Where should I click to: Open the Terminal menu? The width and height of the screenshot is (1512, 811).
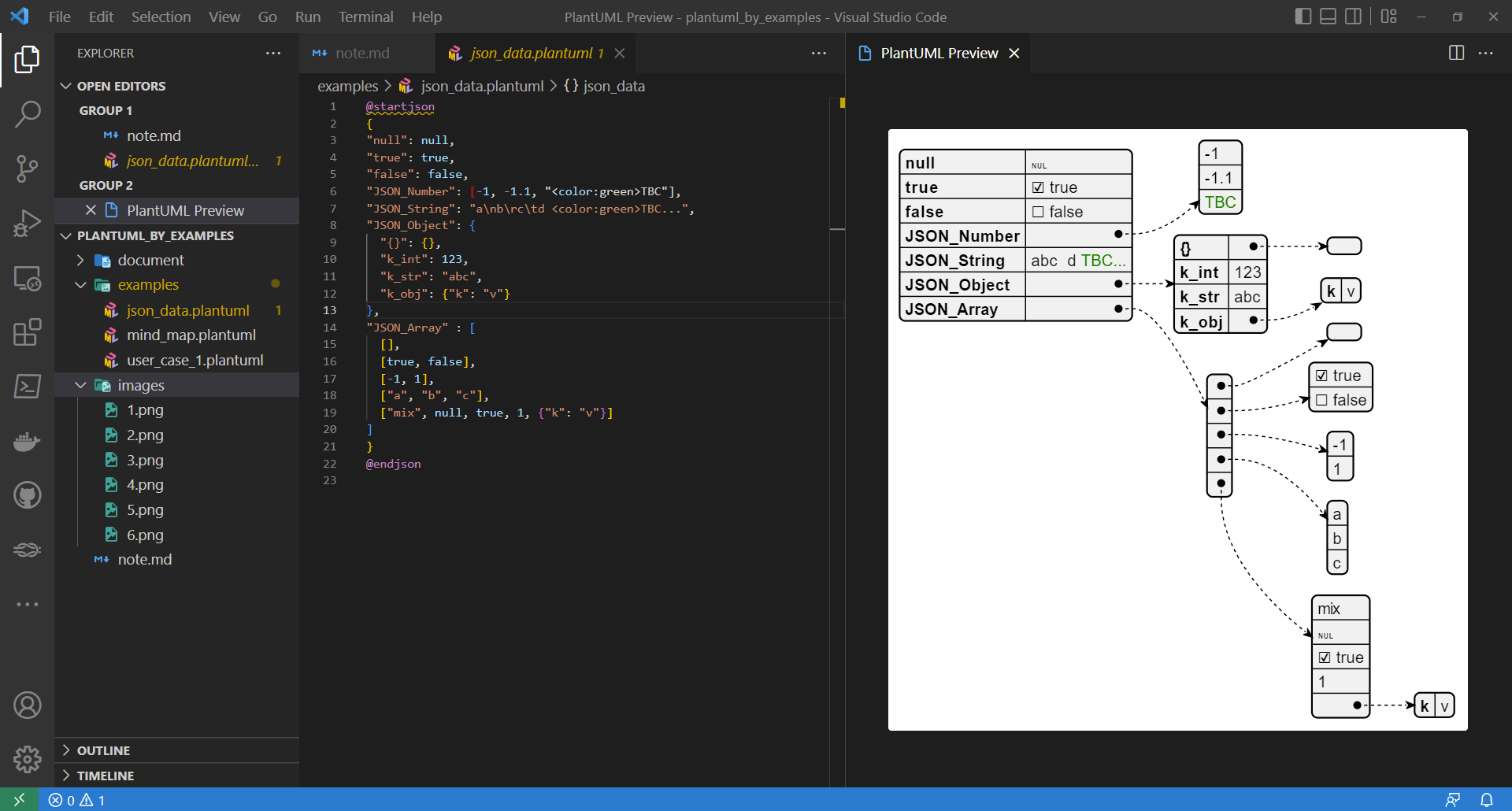365,17
